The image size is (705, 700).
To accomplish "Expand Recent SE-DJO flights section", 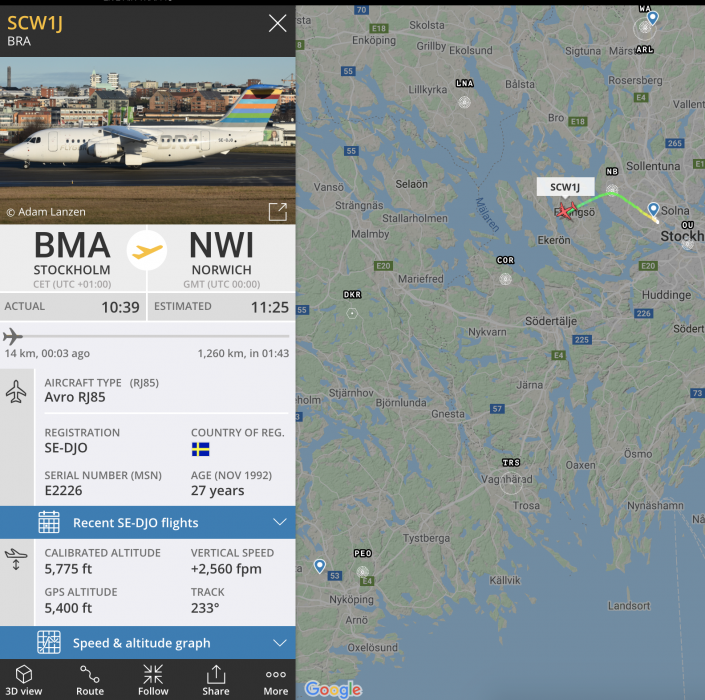I will pos(148,522).
